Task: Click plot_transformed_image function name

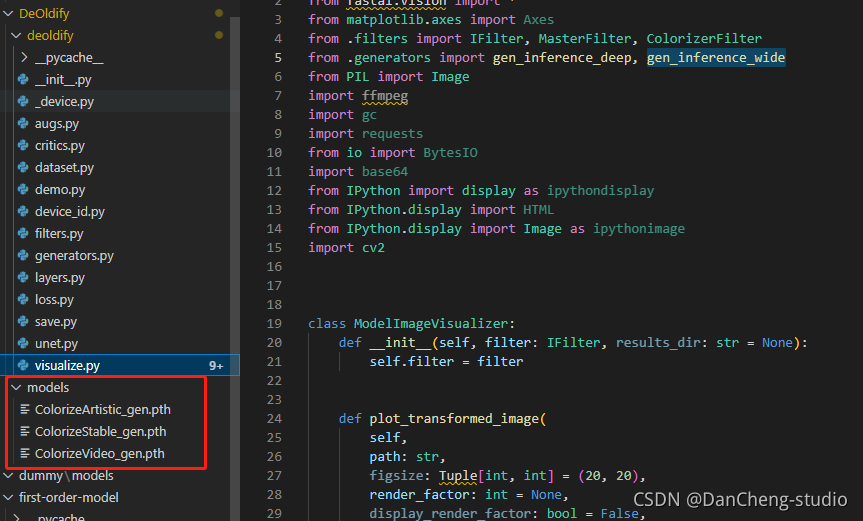Action: point(455,419)
